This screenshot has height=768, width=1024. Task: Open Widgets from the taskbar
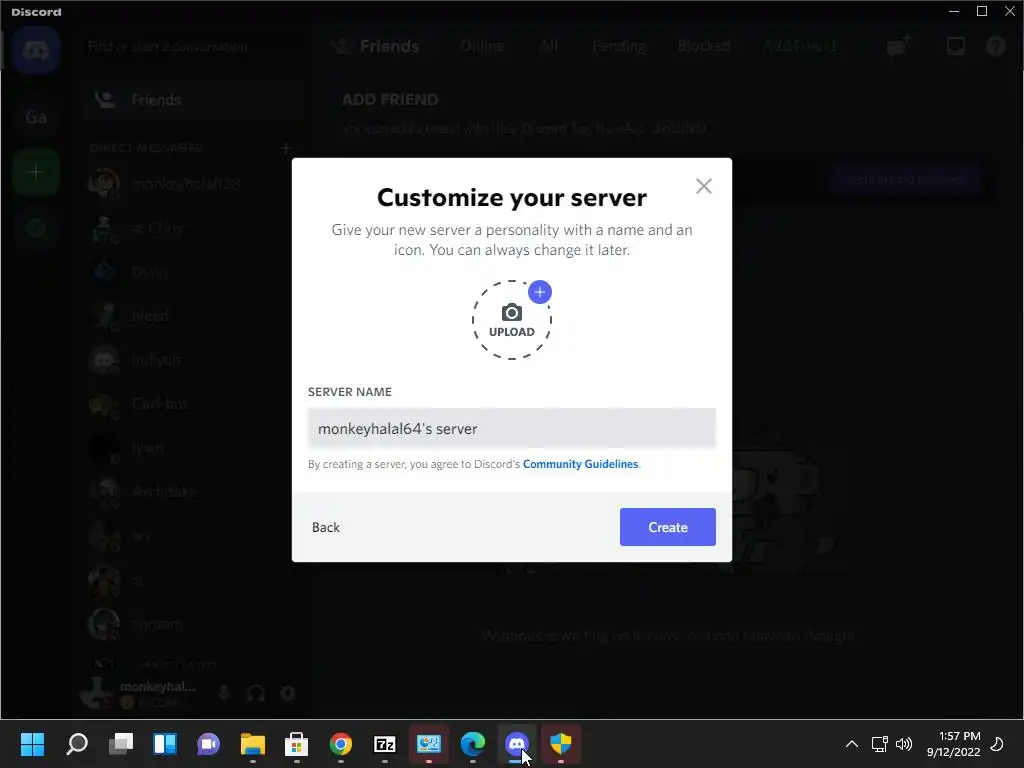point(165,744)
